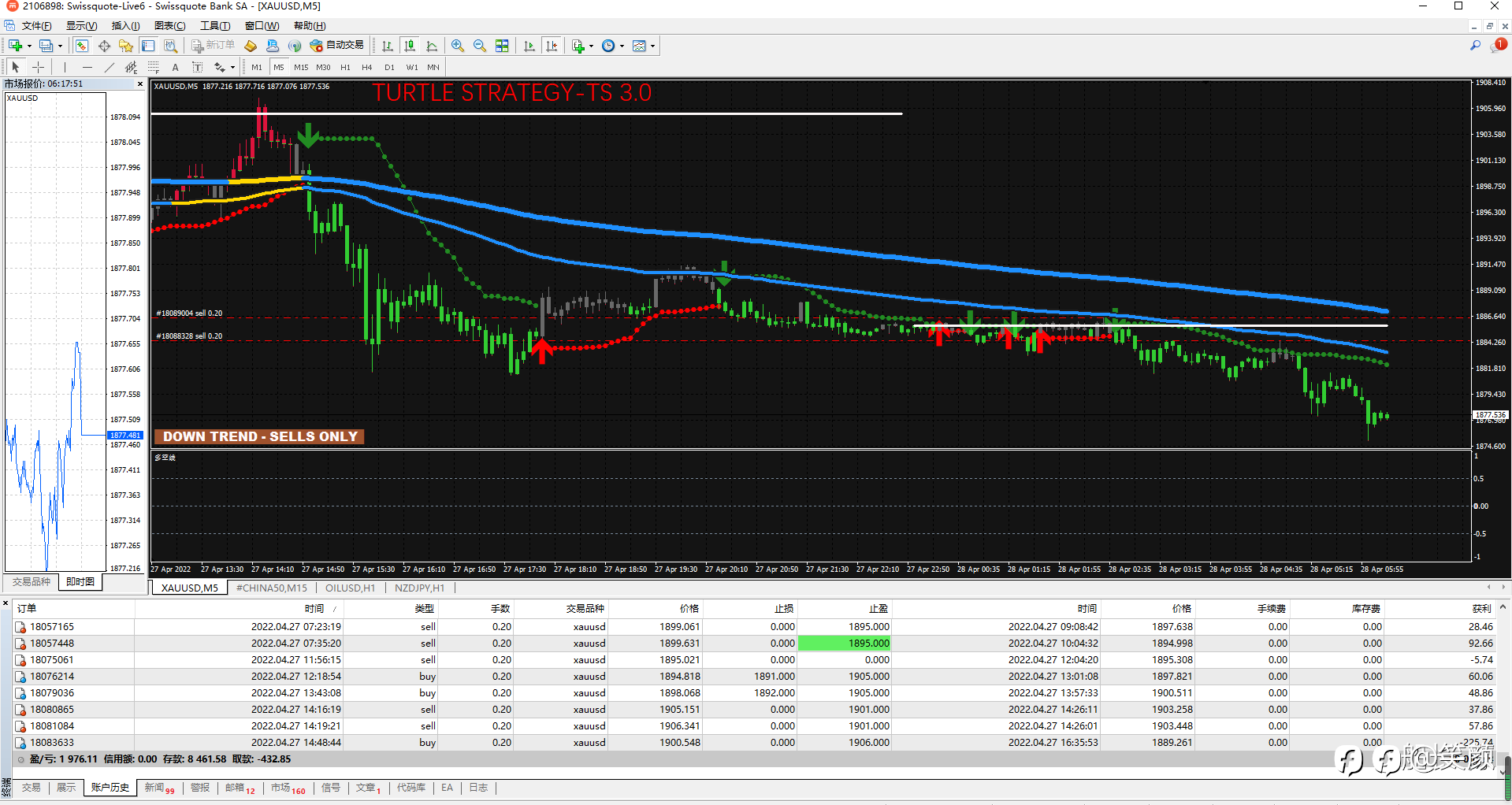
Task: Click the zoom in magnifier icon
Action: tap(457, 46)
